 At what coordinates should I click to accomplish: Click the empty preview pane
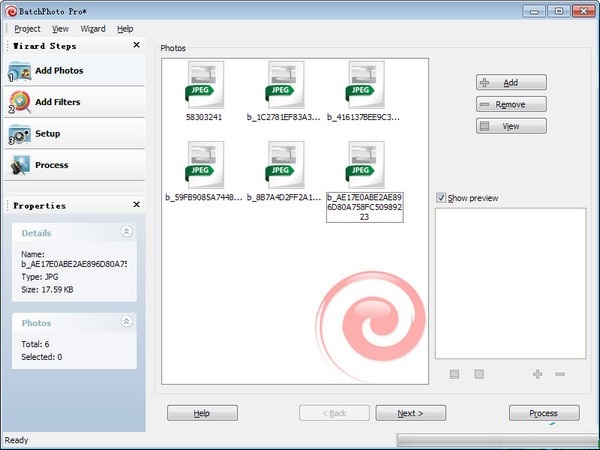tap(510, 284)
